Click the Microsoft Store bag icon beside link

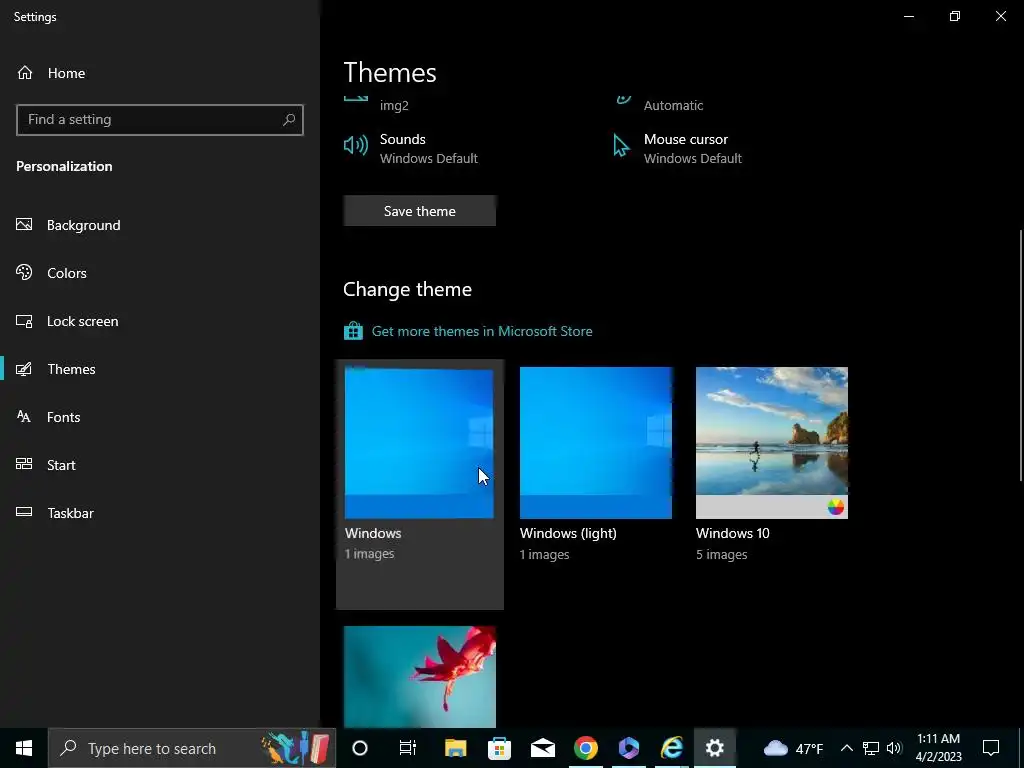pos(353,331)
